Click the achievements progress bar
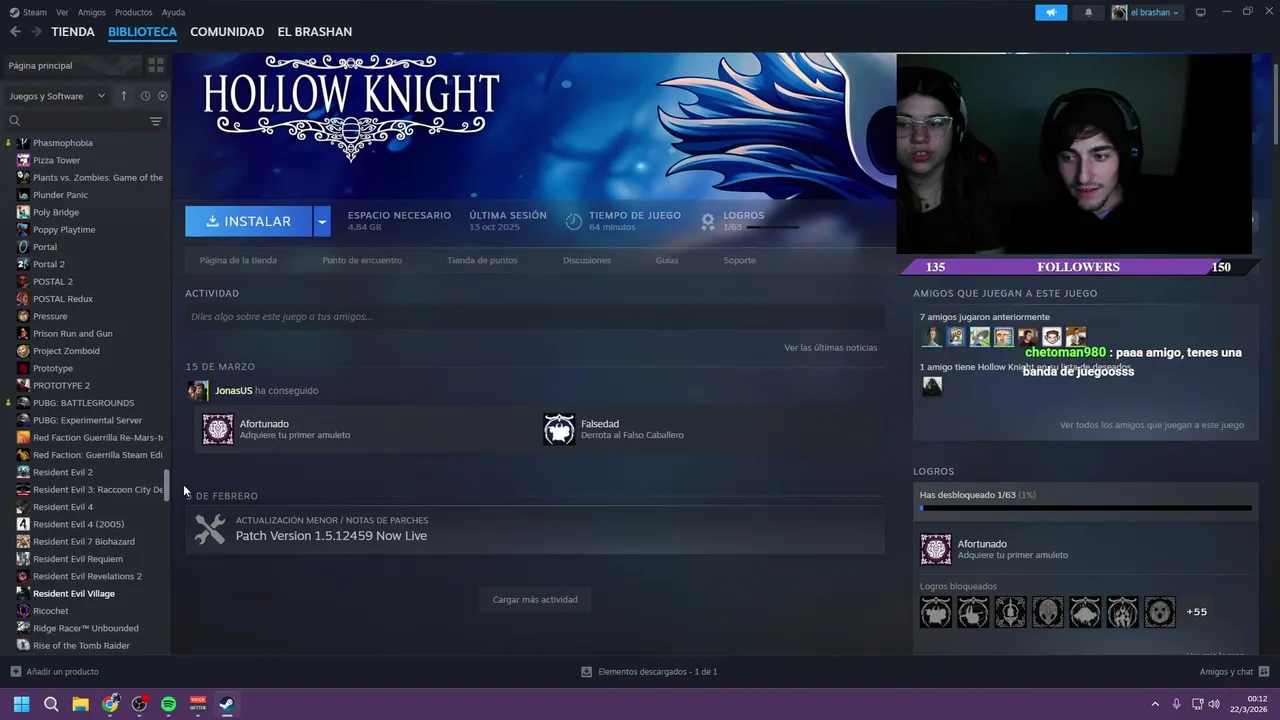Screen dimensions: 1280x720 coord(1085,508)
